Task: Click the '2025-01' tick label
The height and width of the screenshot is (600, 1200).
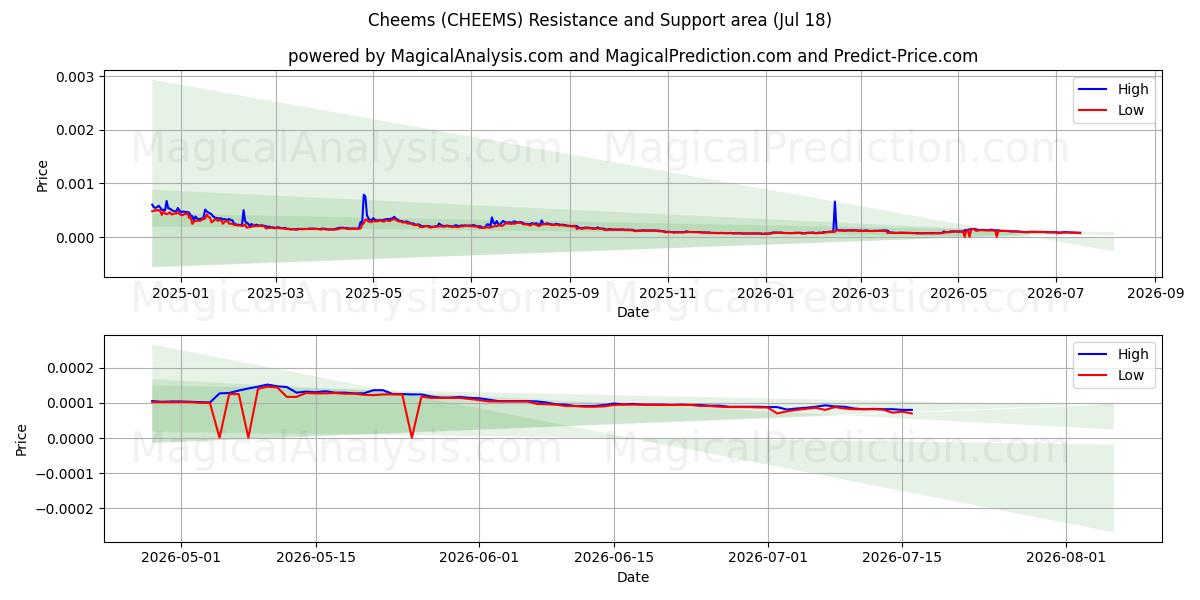Action: [181, 293]
